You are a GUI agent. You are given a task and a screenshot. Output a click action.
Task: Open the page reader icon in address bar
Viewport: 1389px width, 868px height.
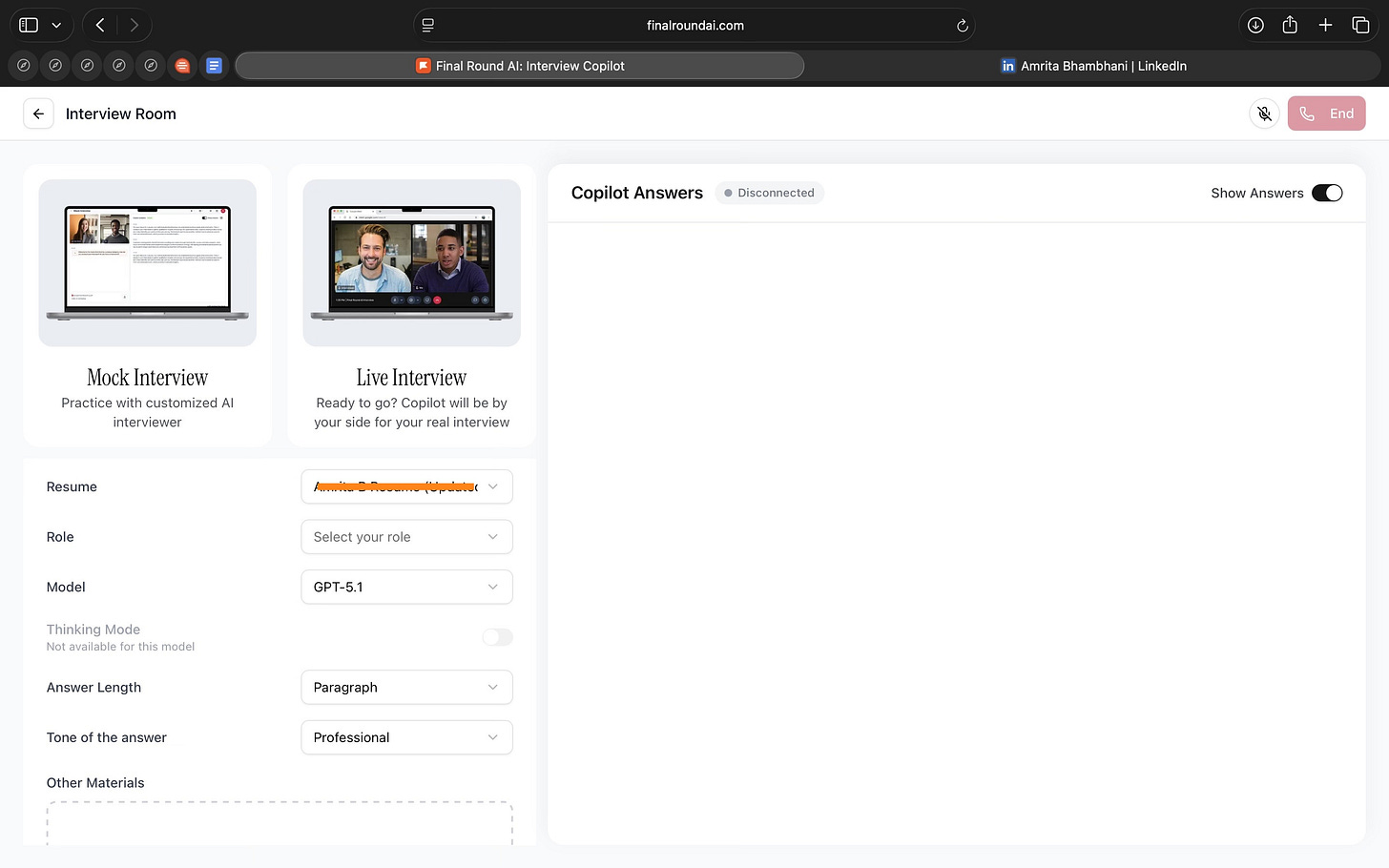tap(428, 26)
